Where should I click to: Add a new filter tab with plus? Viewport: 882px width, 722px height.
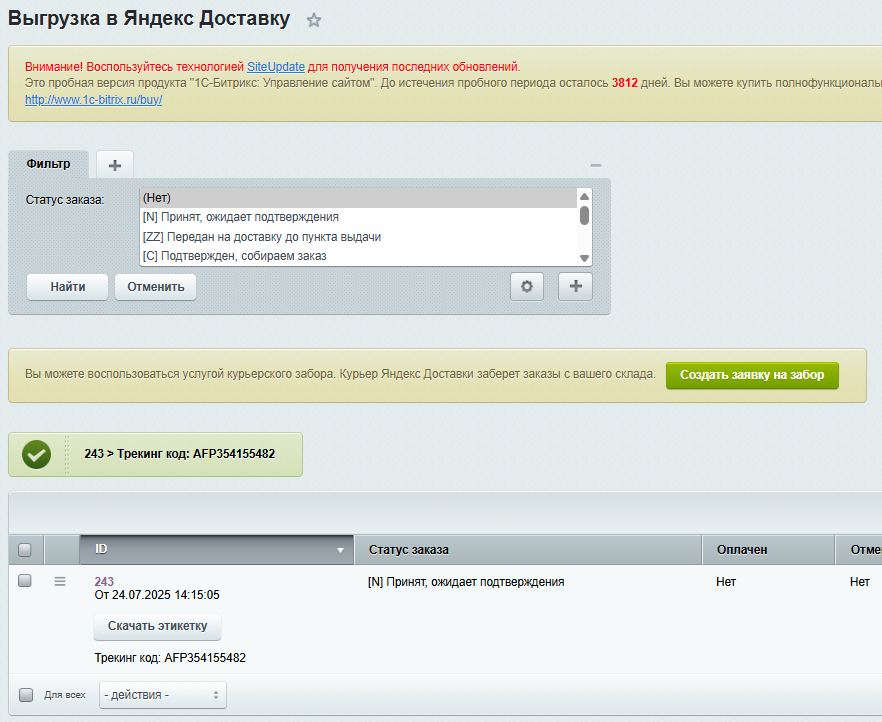[x=115, y=165]
